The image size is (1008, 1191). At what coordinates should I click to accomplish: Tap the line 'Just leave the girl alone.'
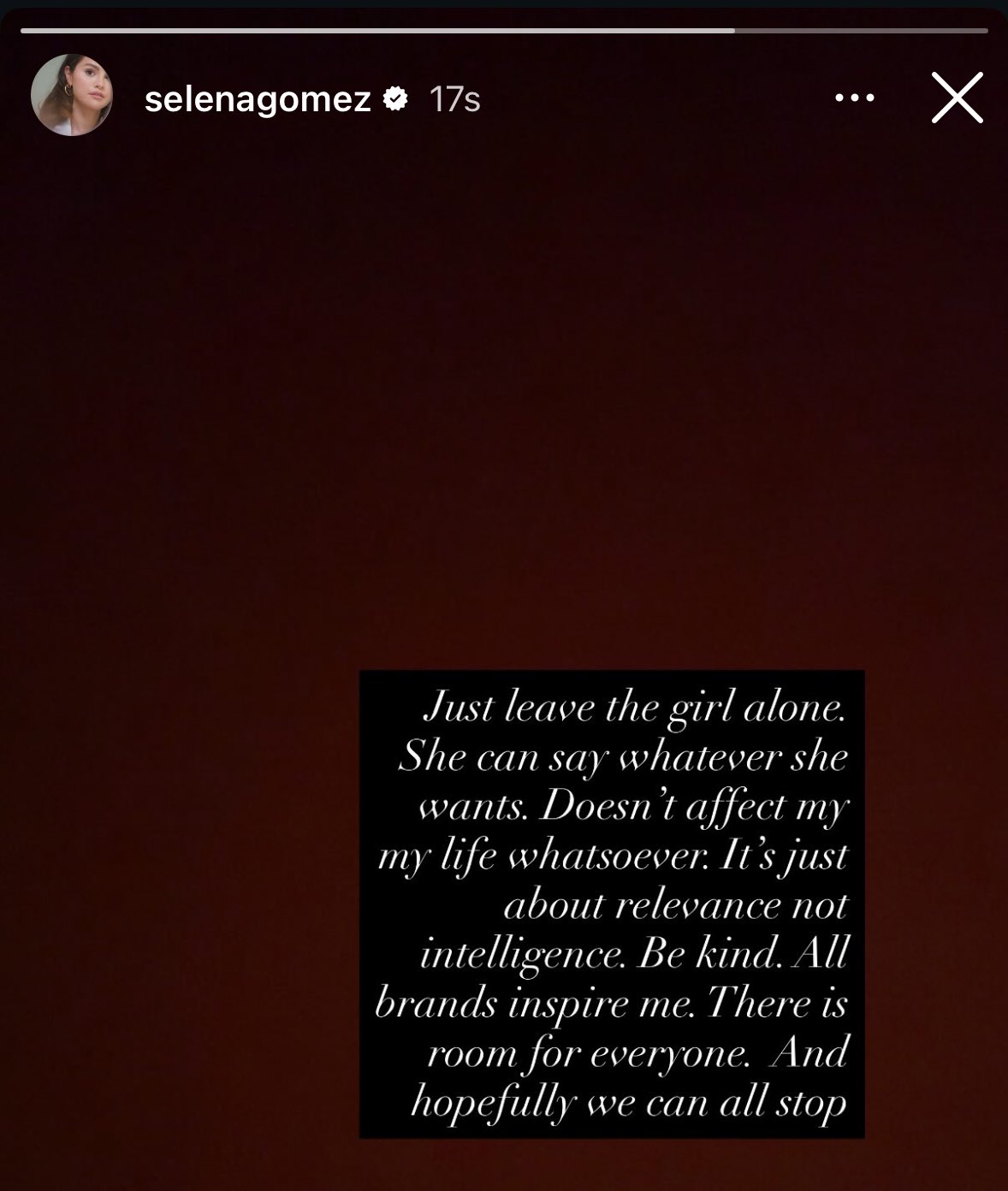[634, 709]
